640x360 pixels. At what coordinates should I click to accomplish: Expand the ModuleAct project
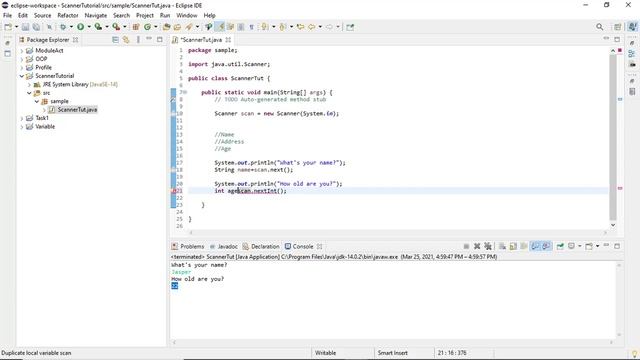tap(22, 51)
